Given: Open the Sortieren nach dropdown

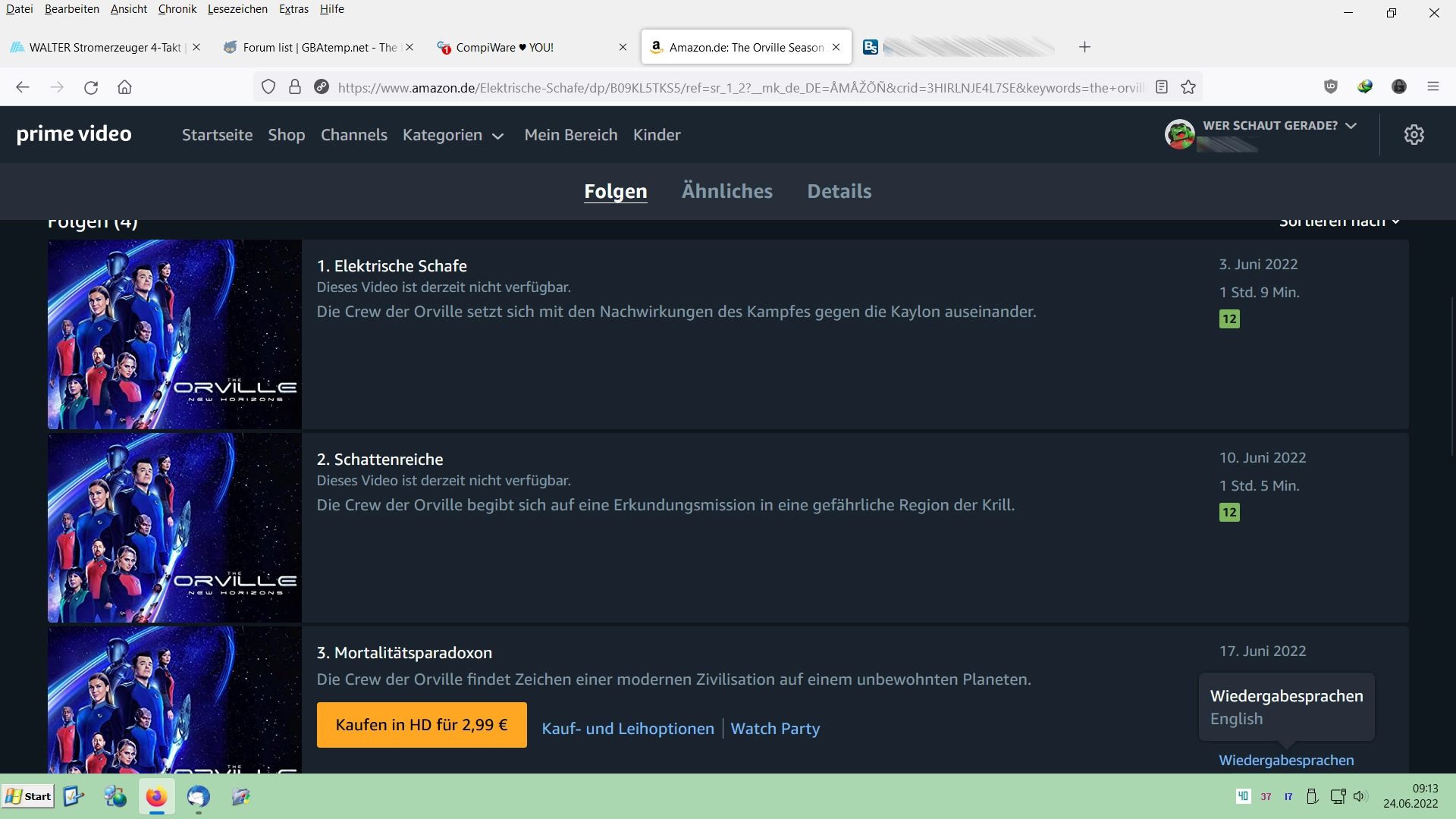Looking at the screenshot, I should pyautogui.click(x=1339, y=221).
